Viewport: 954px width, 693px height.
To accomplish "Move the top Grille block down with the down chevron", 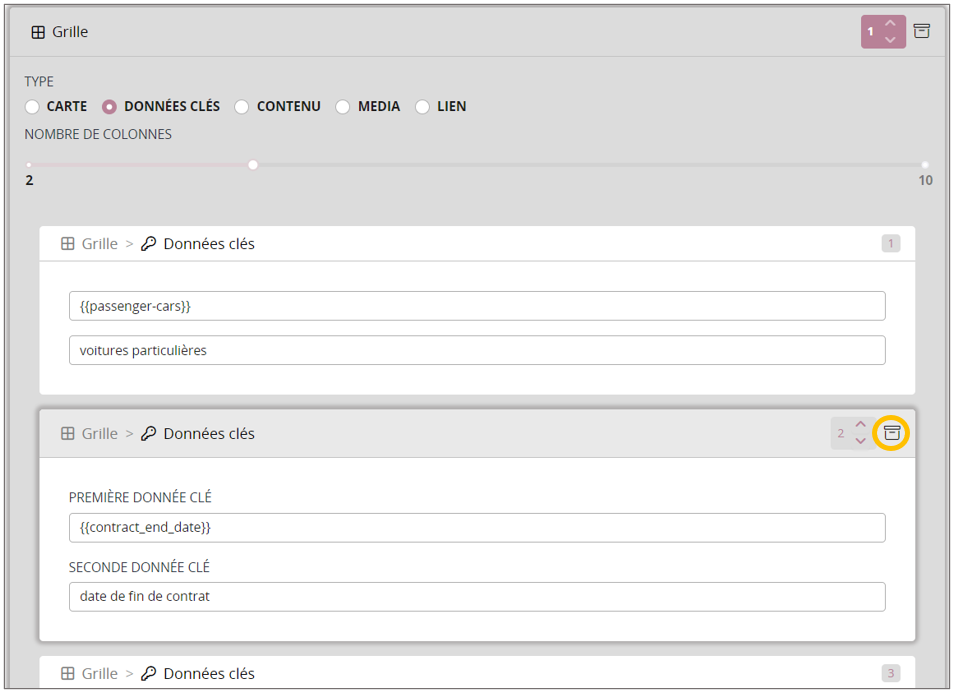I will pos(890,40).
